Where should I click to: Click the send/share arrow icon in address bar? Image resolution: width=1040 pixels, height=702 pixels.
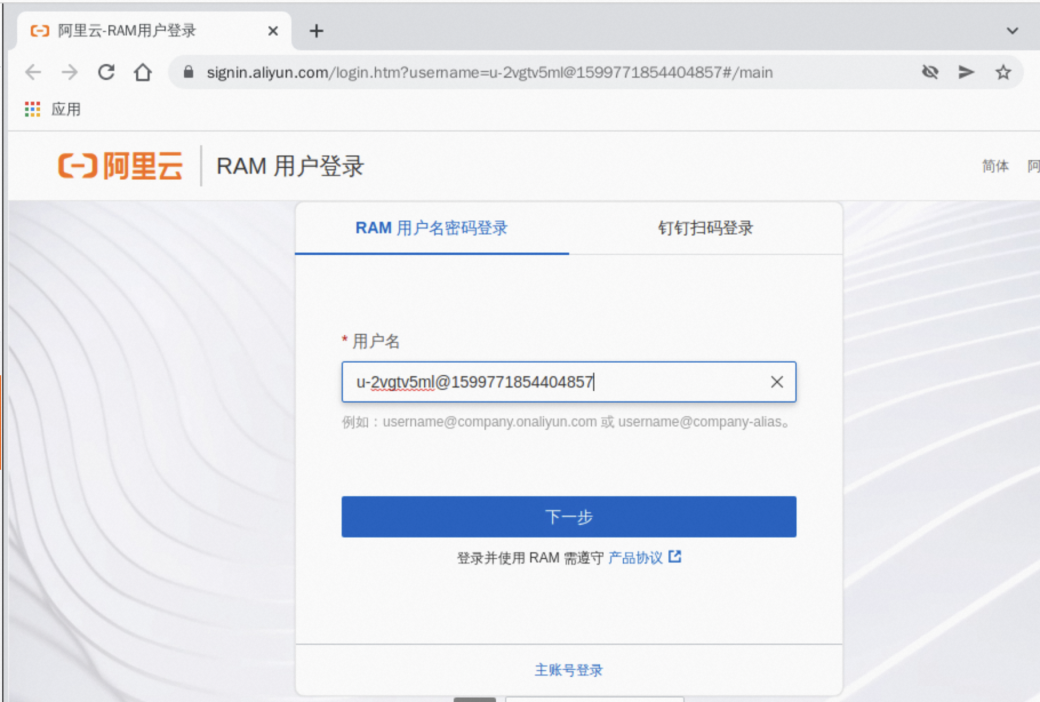(966, 72)
